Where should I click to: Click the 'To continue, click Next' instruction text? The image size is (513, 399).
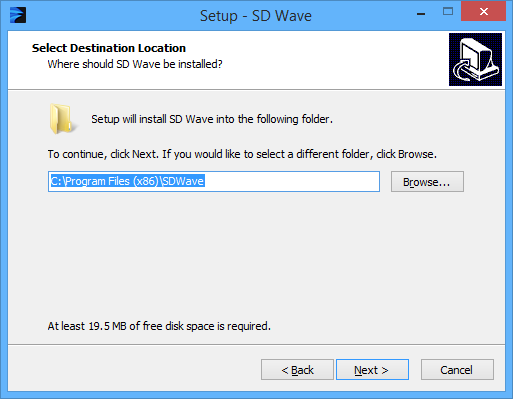242,154
